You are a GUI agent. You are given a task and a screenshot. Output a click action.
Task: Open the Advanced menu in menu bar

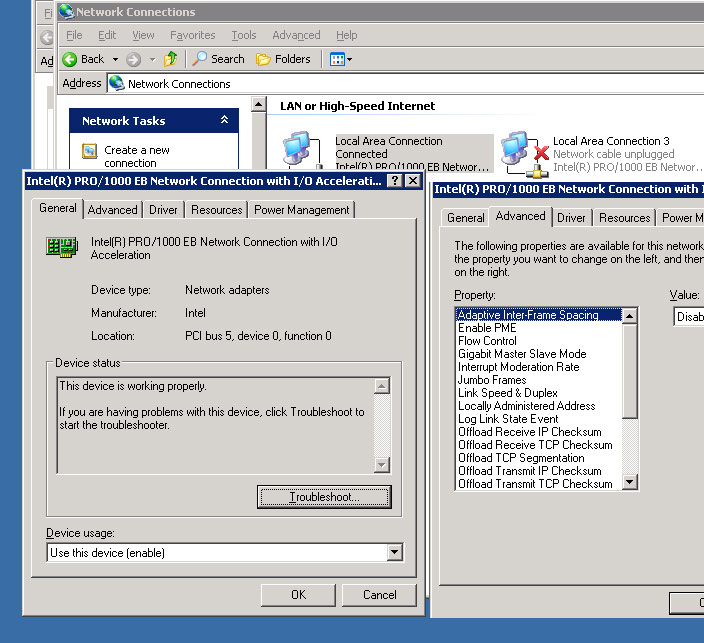296,35
